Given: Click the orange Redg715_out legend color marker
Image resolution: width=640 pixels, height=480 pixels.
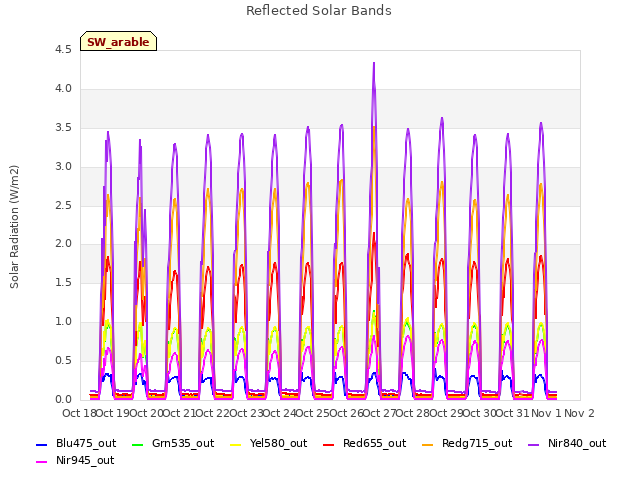Looking at the screenshot, I should click(x=428, y=444).
